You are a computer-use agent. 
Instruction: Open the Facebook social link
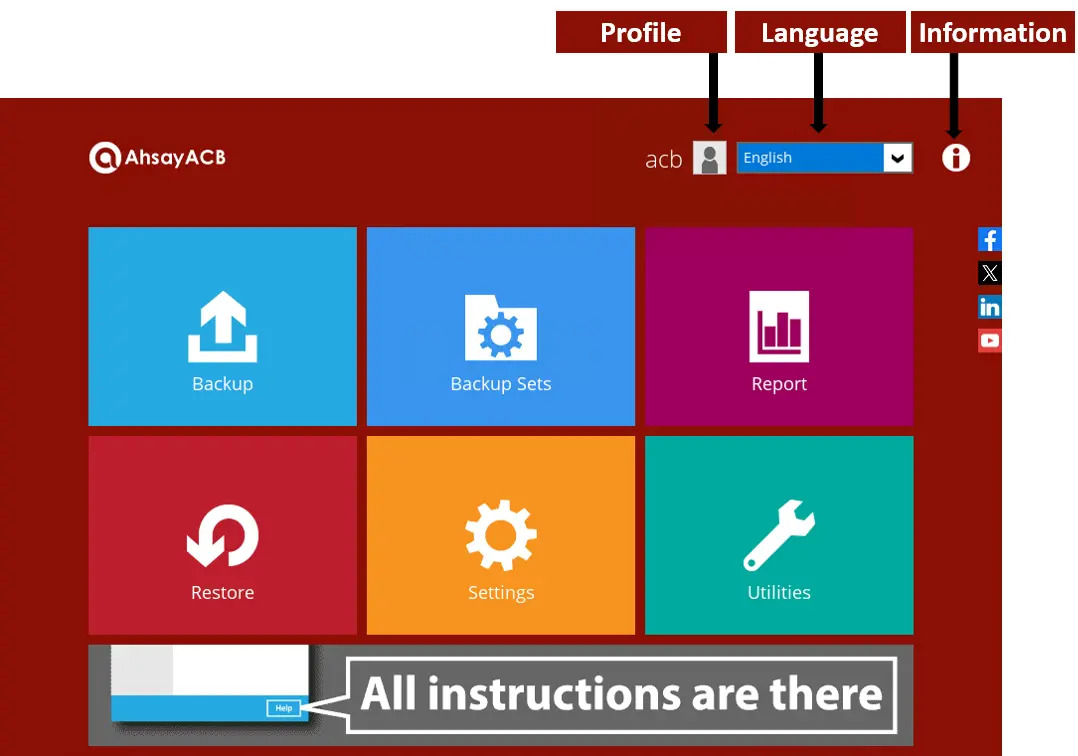pos(989,240)
